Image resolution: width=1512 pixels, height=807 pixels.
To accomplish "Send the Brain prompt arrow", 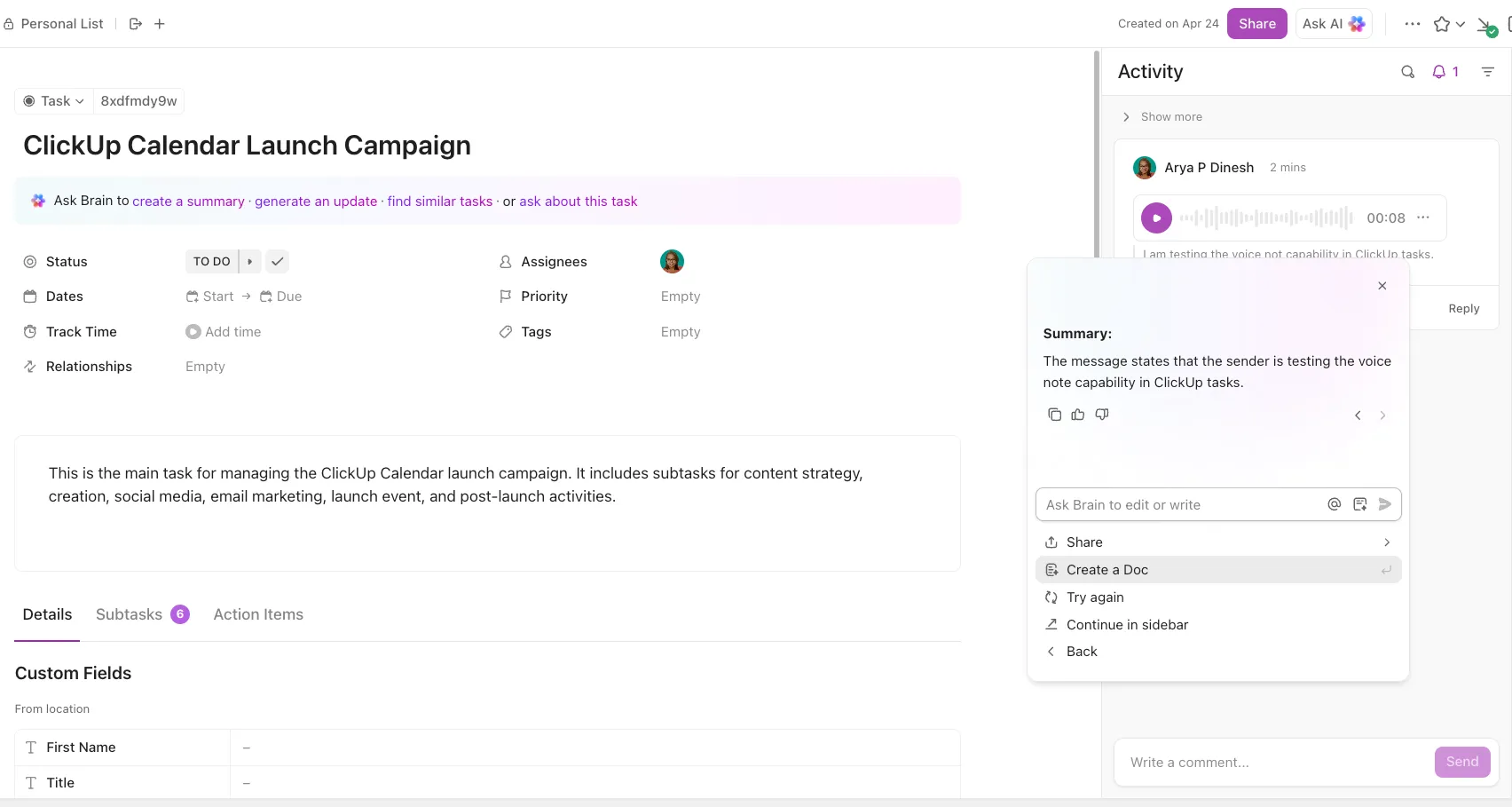I will (x=1385, y=504).
